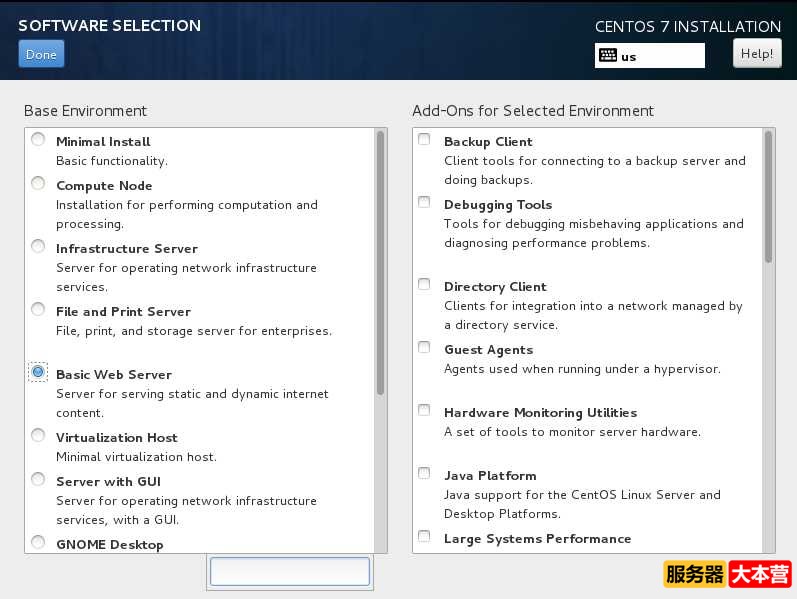The width and height of the screenshot is (797, 599).
Task: Select Compute Node radio button
Action: (x=38, y=183)
